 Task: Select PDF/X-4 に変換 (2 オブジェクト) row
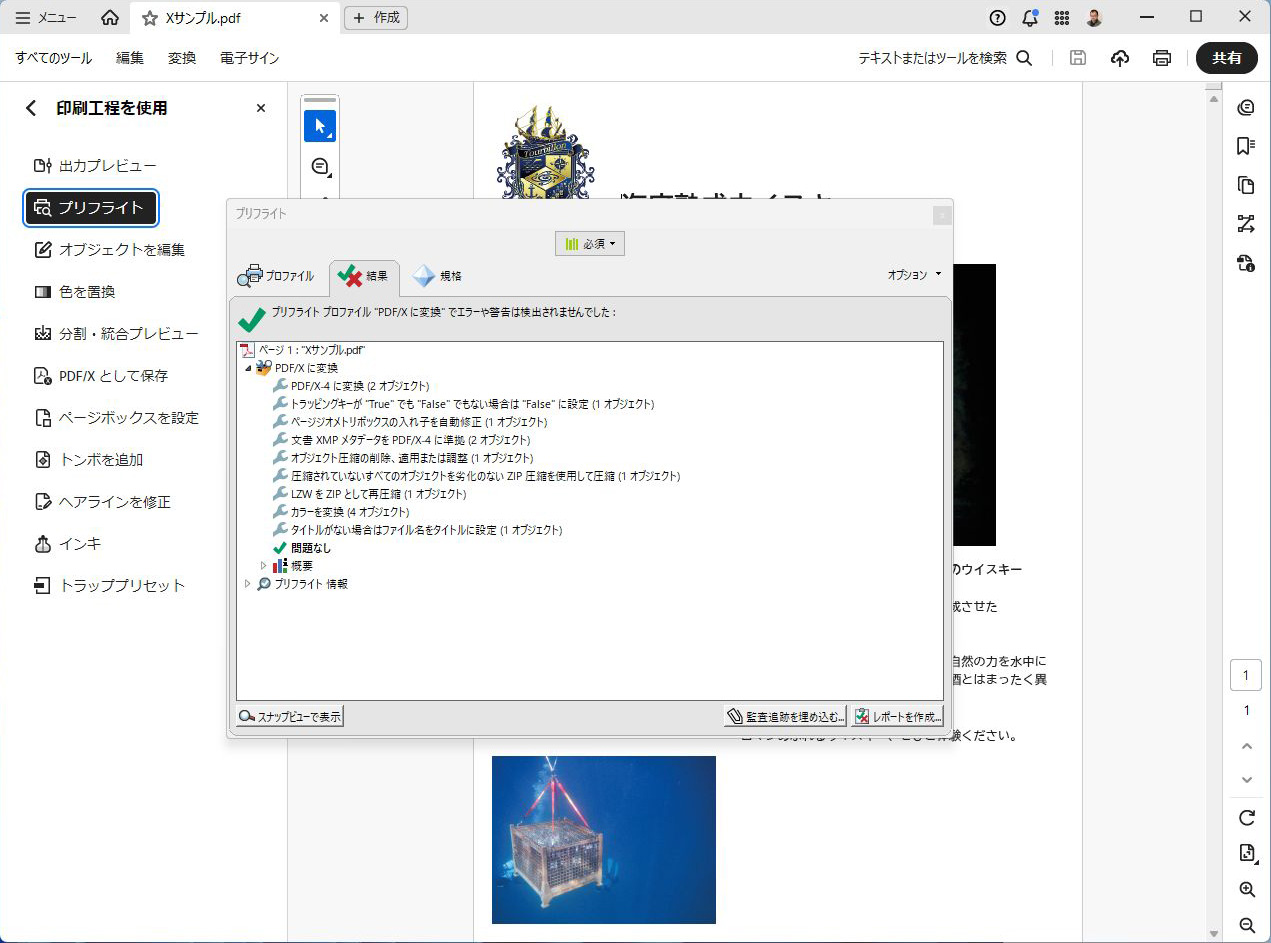(350, 386)
